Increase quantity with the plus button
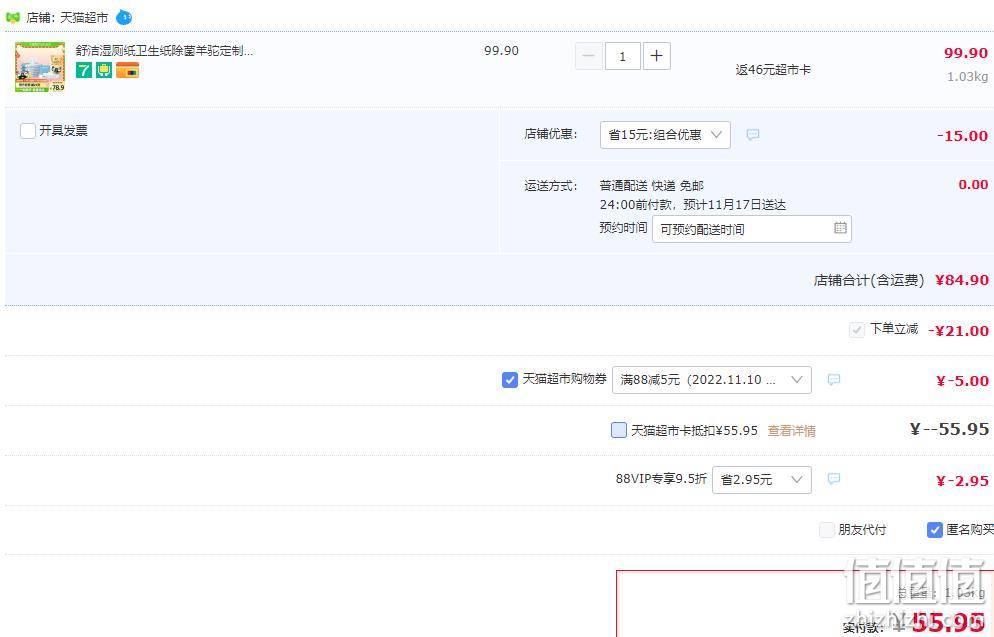The width and height of the screenshot is (994, 637). click(657, 56)
